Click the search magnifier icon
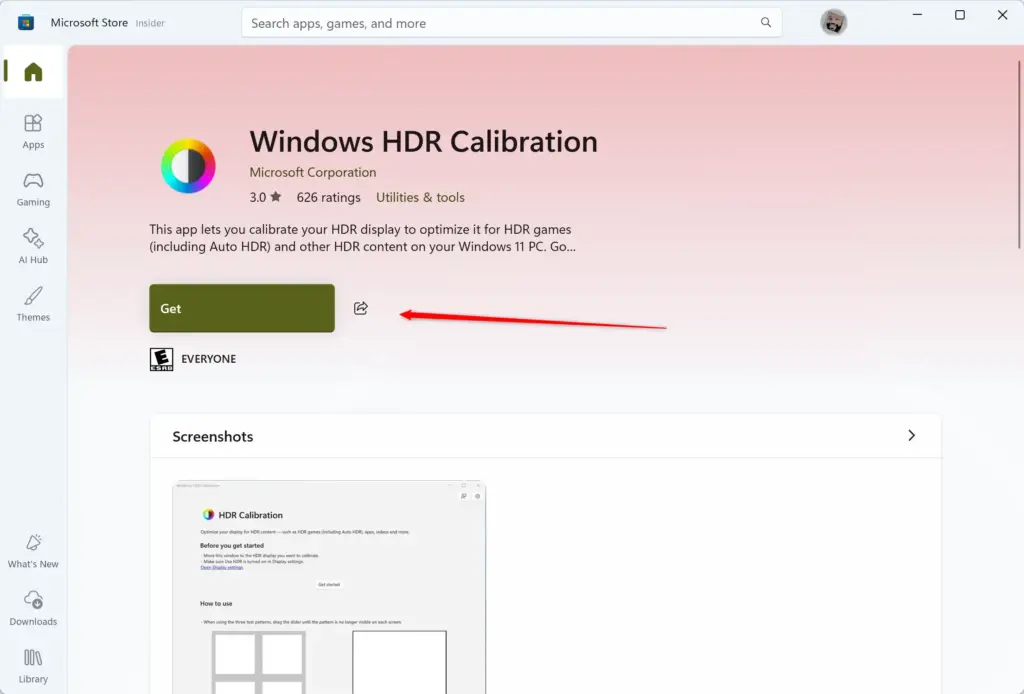The image size is (1024, 694). click(x=765, y=23)
